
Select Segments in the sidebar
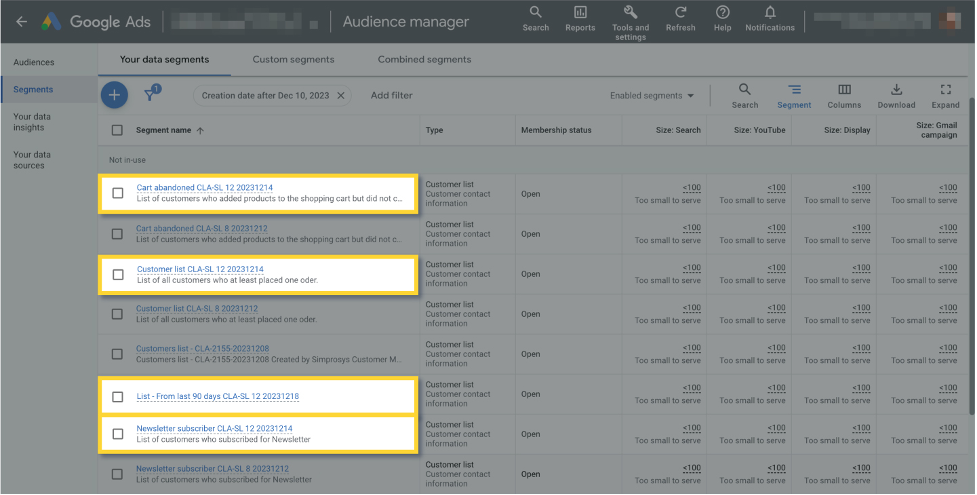point(33,90)
